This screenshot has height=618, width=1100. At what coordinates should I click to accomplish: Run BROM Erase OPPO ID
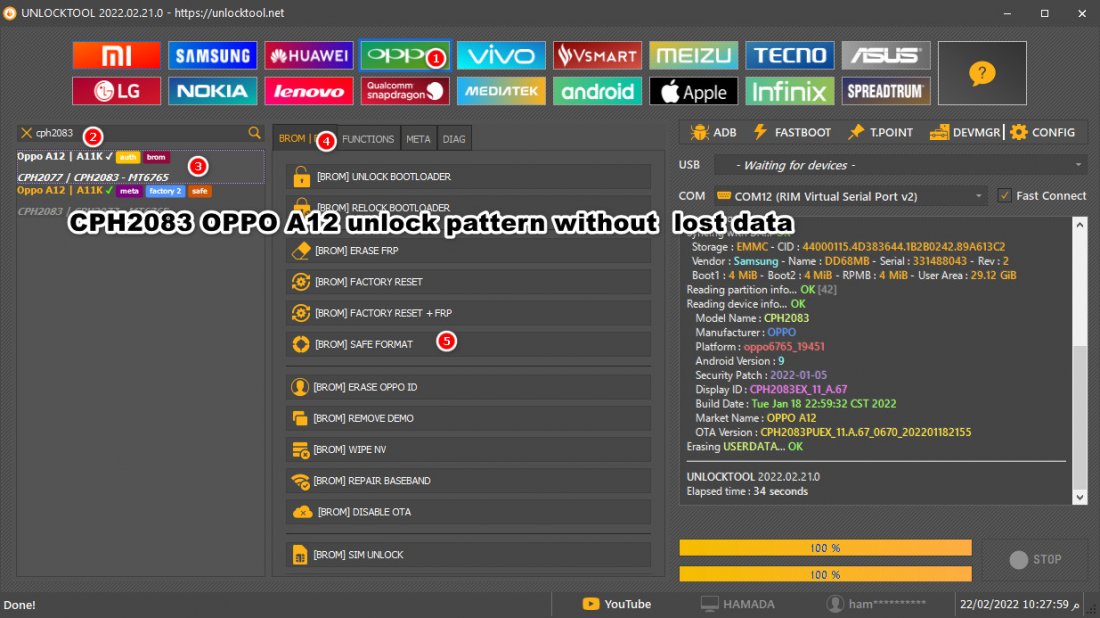(x=468, y=387)
